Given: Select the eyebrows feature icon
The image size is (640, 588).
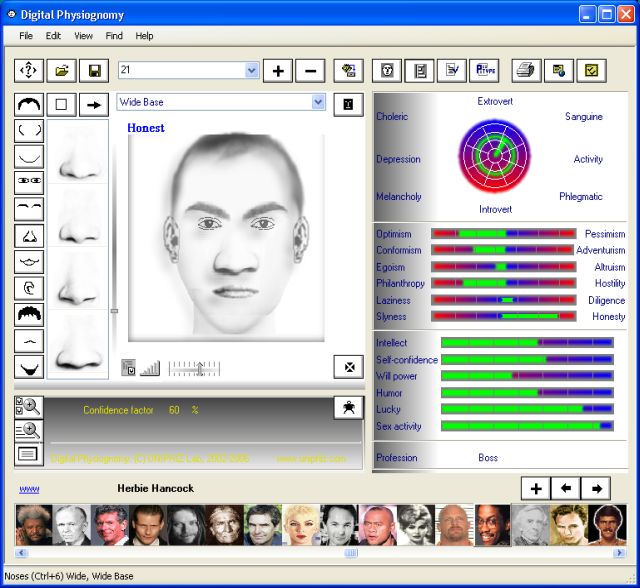Looking at the screenshot, I should 28,208.
